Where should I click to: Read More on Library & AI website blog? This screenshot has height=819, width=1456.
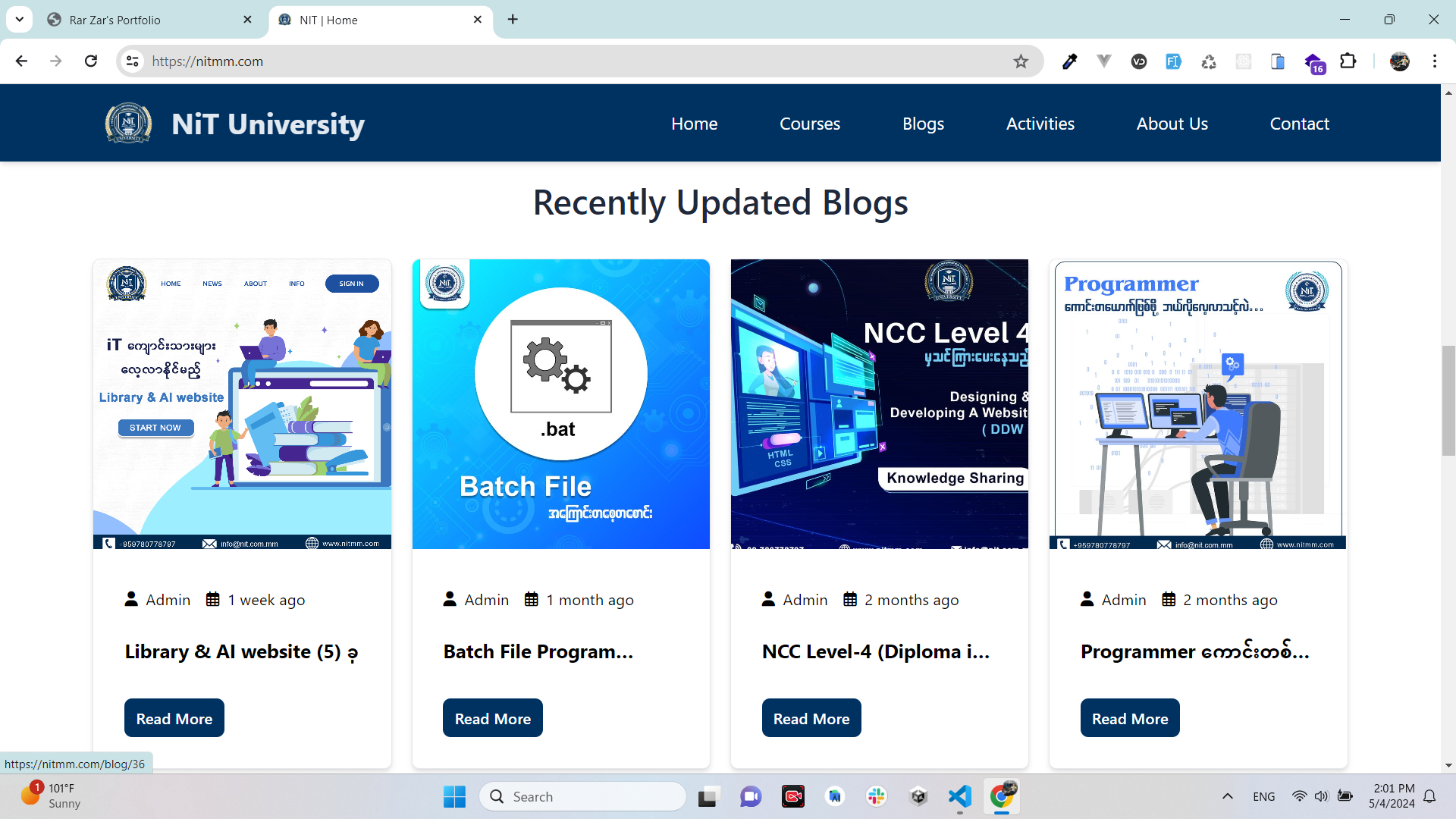point(174,718)
